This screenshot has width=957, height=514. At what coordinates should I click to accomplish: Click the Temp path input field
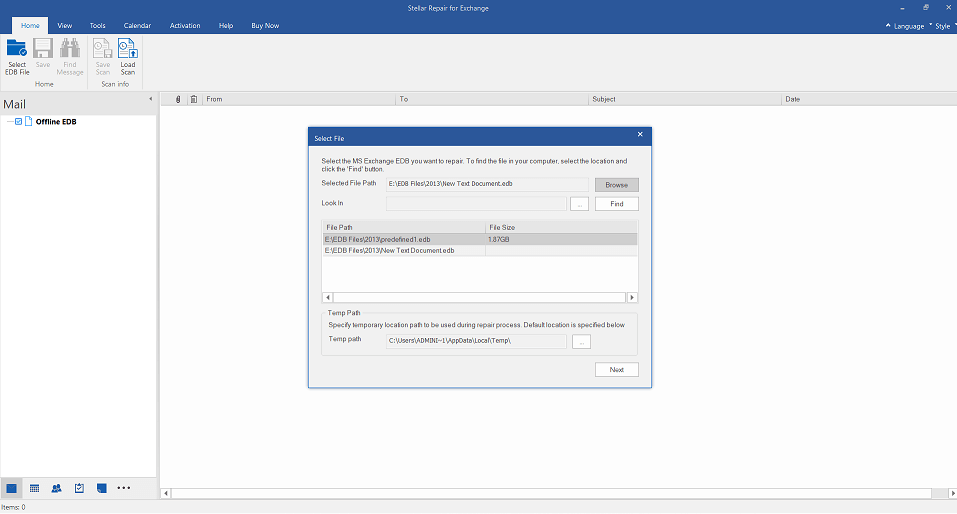pos(476,341)
